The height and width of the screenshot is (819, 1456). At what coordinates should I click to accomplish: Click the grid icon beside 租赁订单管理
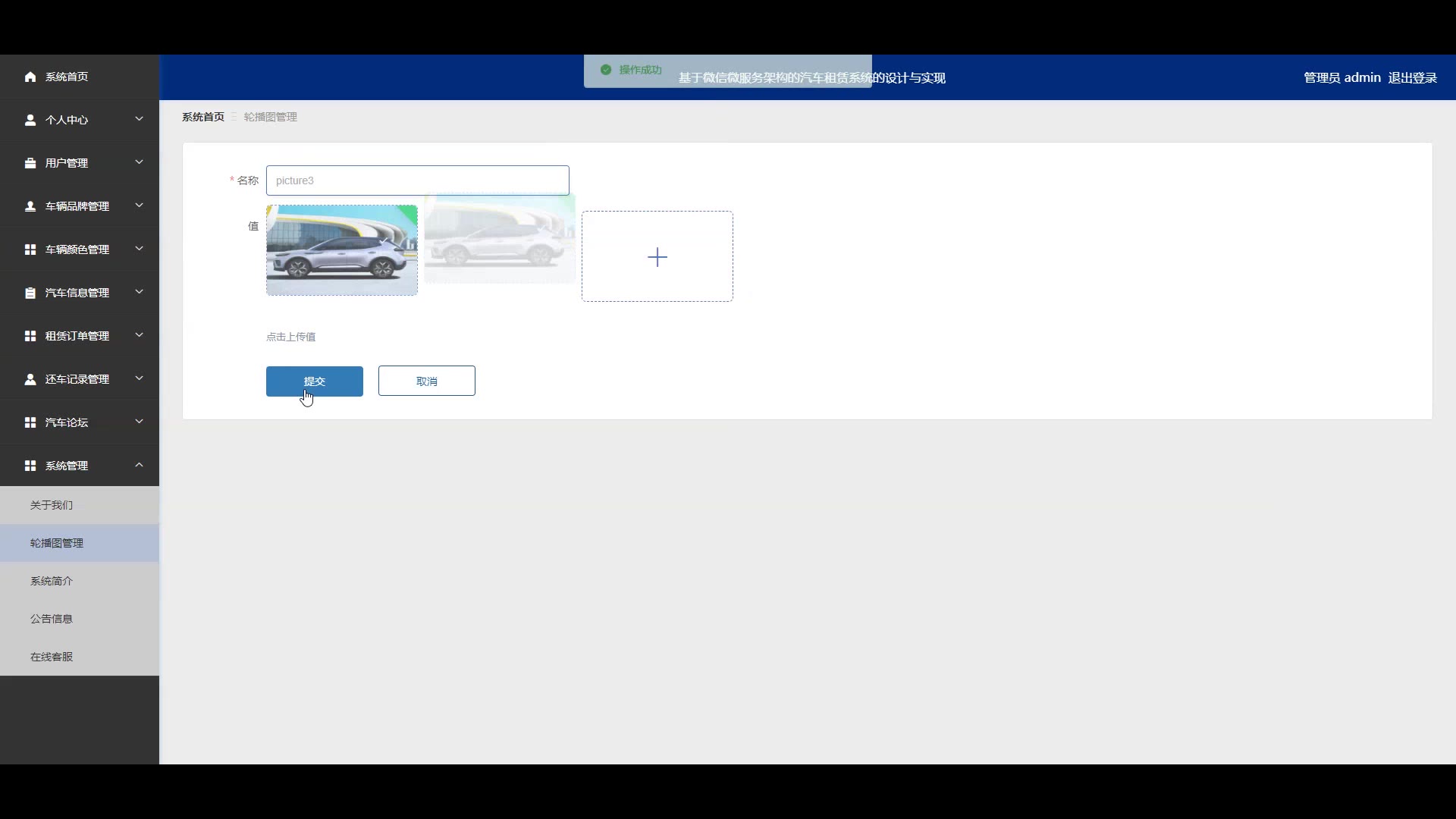pyautogui.click(x=30, y=336)
